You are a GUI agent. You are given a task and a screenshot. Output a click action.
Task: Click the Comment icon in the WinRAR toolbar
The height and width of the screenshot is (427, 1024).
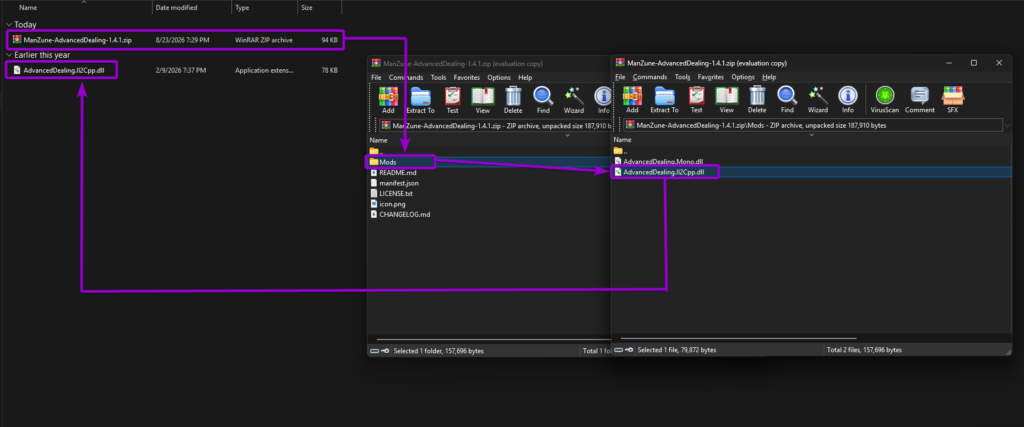[920, 96]
